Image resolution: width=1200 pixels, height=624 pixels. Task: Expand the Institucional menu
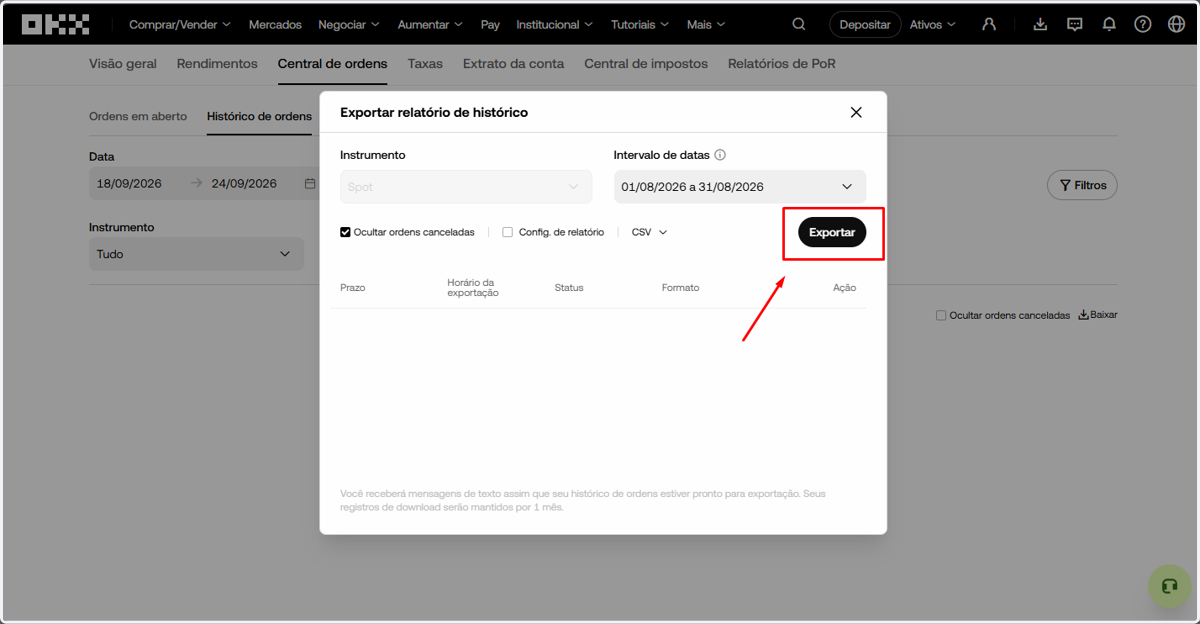tap(554, 24)
